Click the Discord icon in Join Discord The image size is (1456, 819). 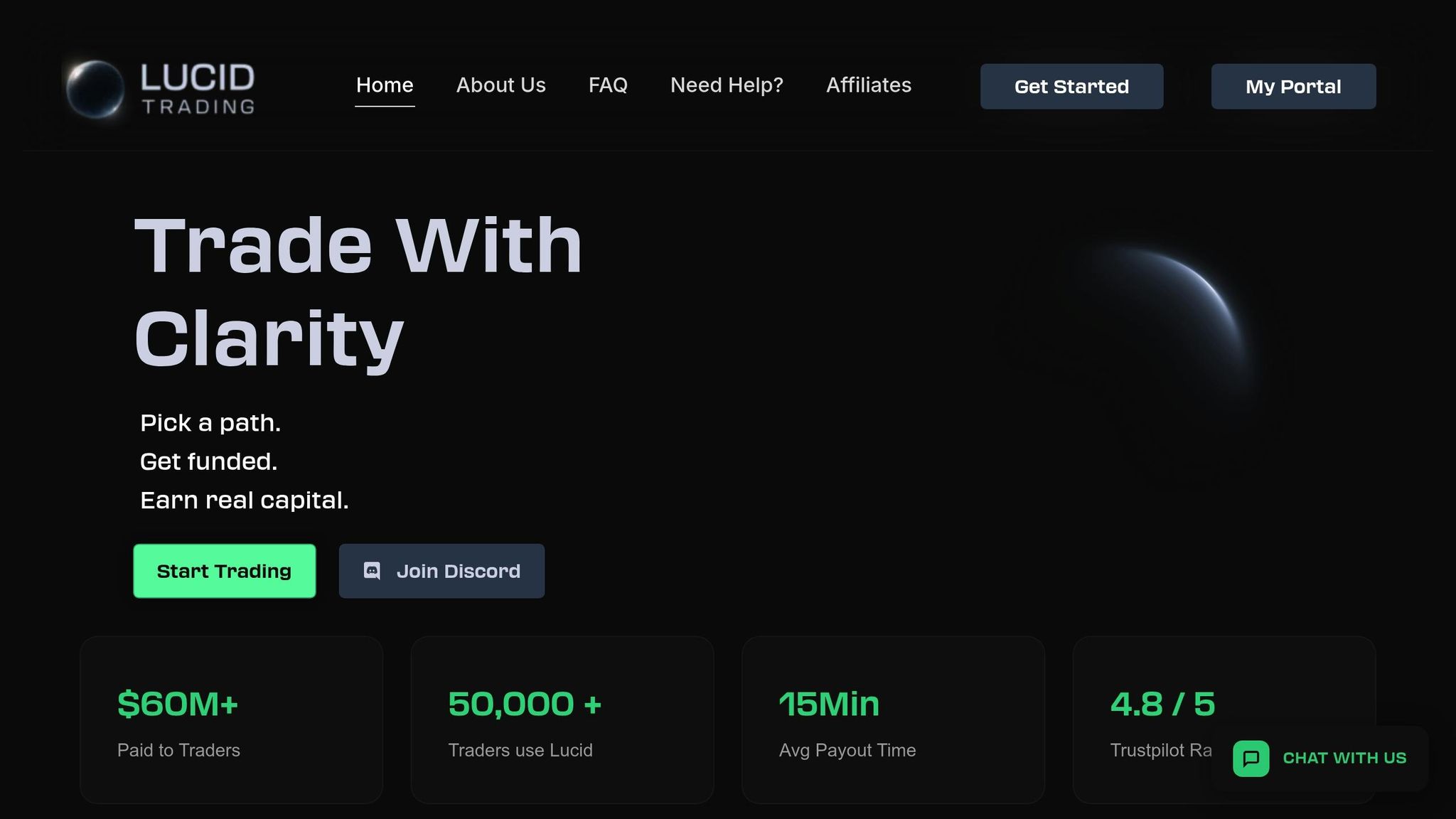point(372,571)
